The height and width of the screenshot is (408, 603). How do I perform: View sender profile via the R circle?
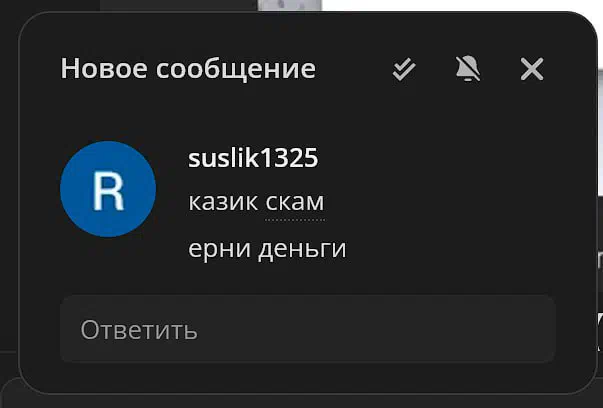tap(108, 189)
